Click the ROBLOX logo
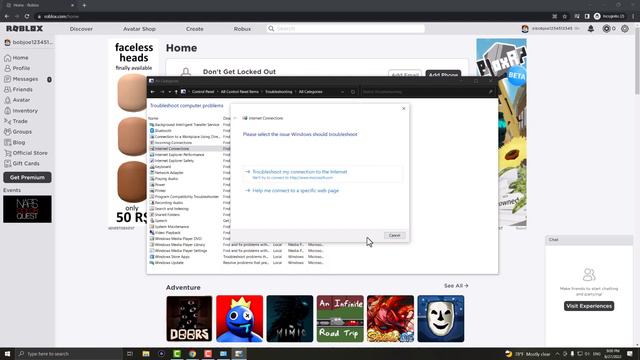This screenshot has width=640, height=360. click(x=24, y=29)
